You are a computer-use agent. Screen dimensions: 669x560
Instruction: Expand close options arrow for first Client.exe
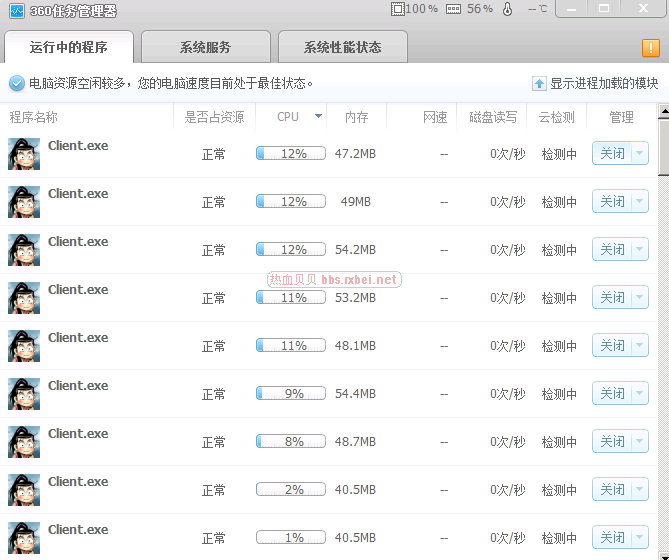click(639, 154)
